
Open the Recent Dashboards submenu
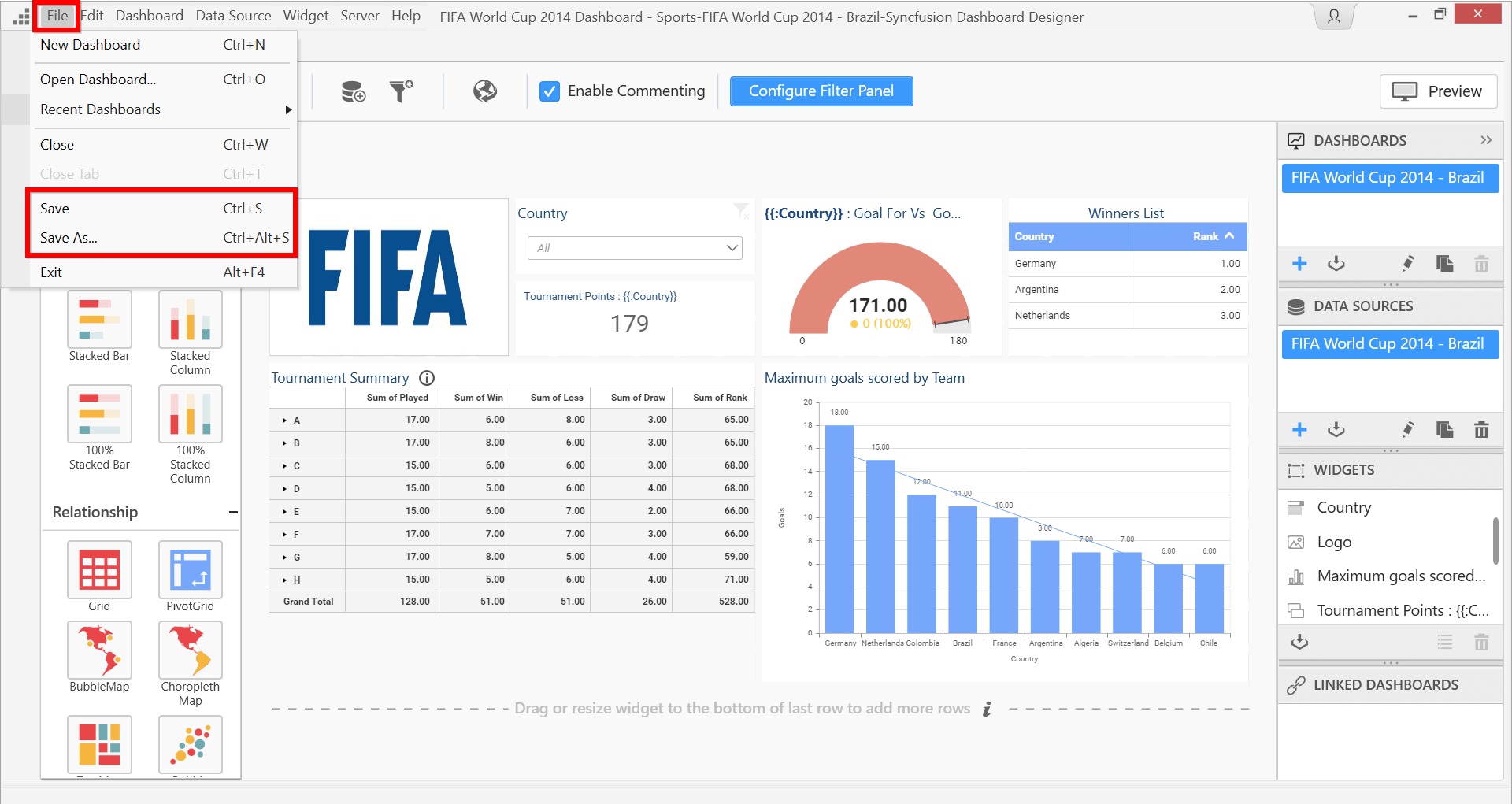pyautogui.click(x=165, y=109)
